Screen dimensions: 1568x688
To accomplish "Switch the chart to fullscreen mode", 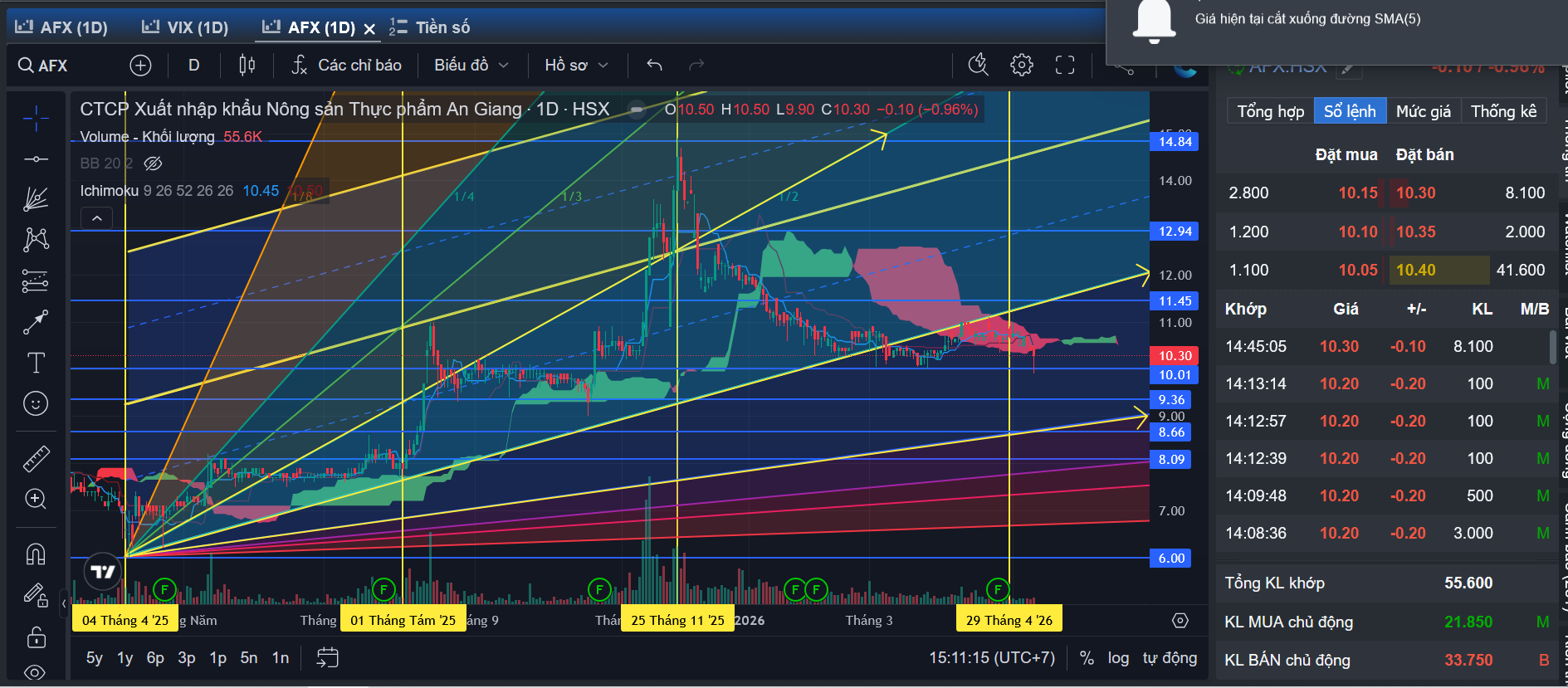I will click(1065, 66).
